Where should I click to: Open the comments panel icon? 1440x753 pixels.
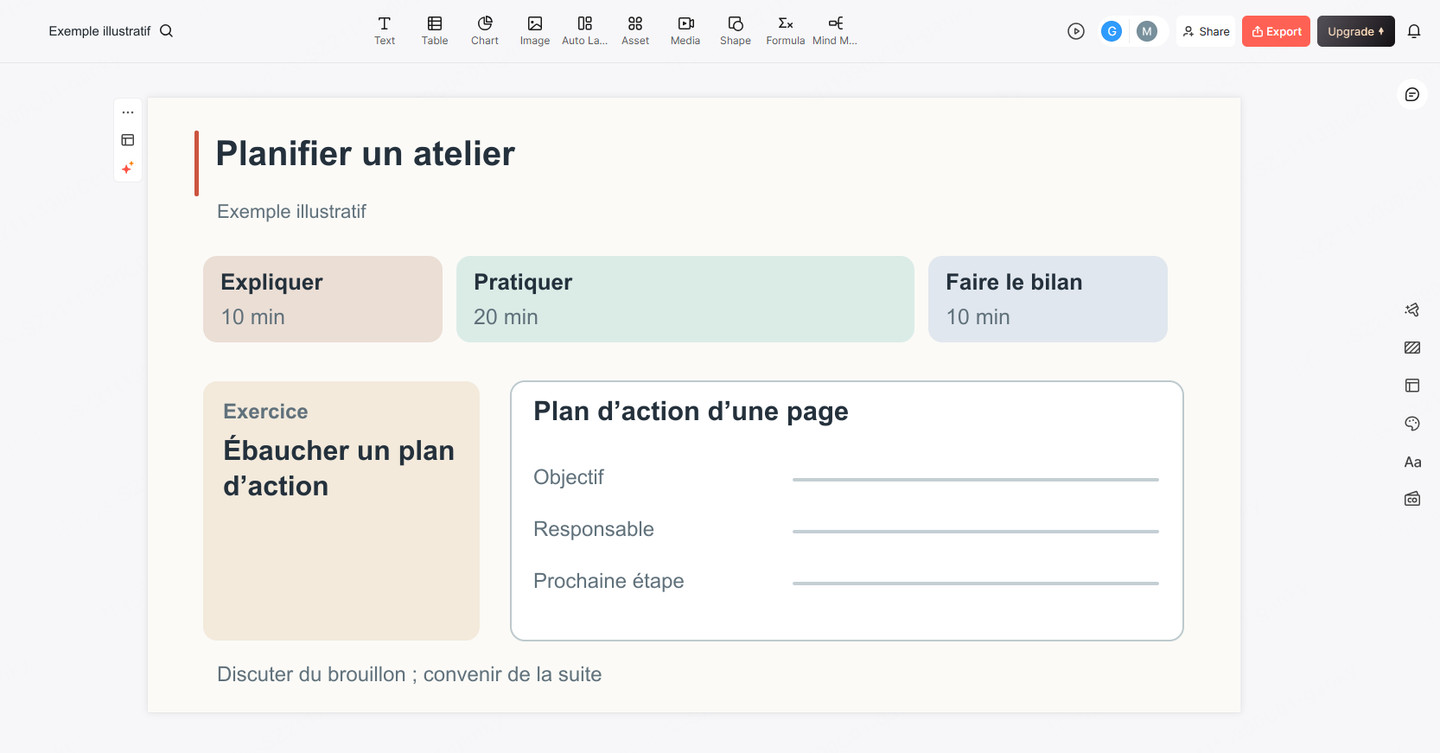(x=1412, y=94)
